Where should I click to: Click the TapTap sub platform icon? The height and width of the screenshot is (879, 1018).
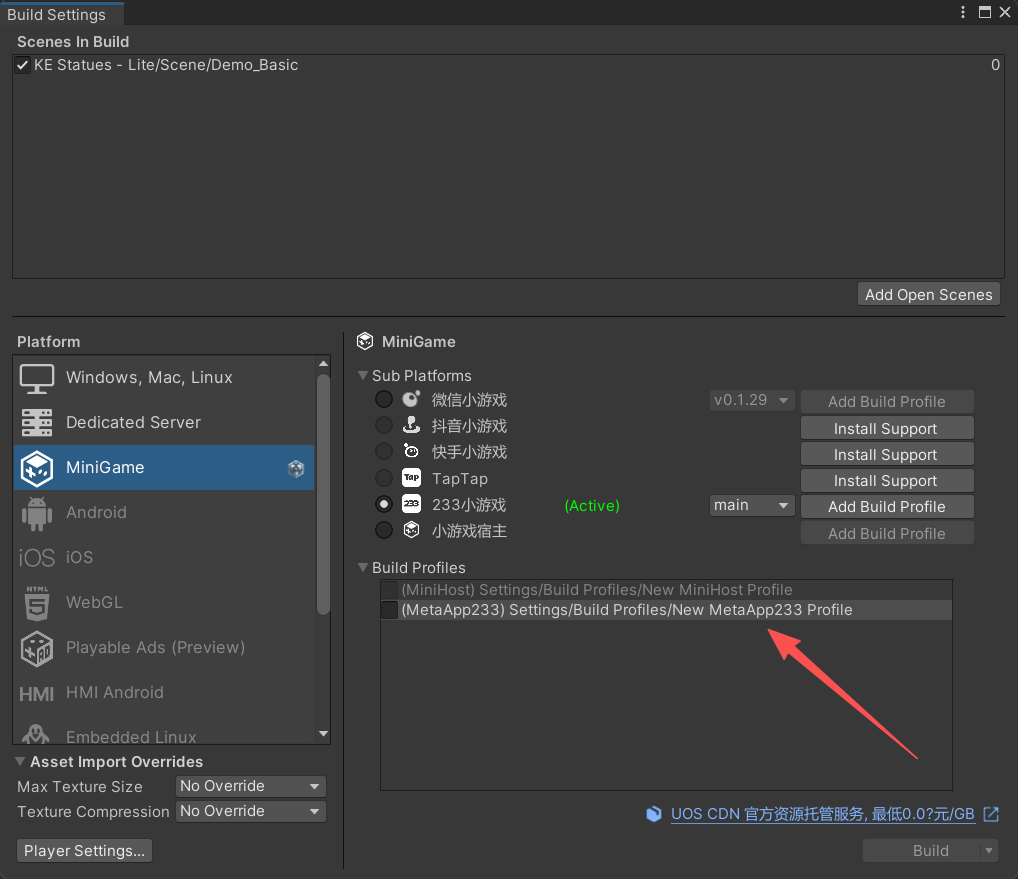coord(411,479)
